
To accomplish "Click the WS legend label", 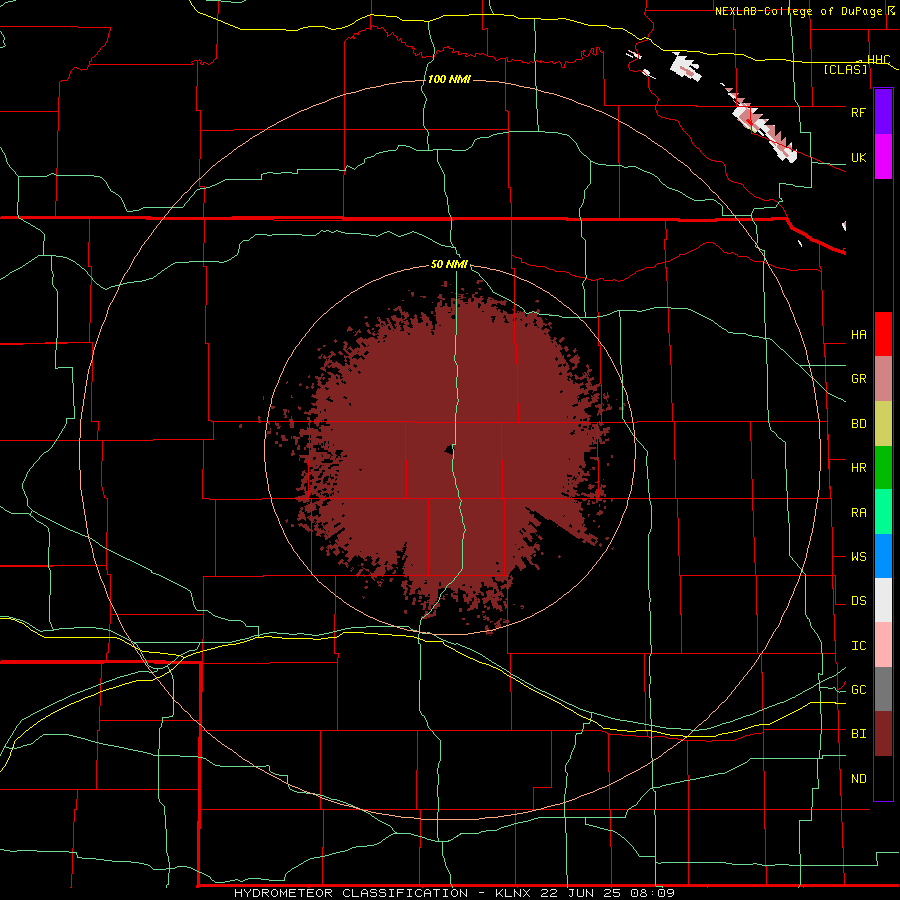I will pyautogui.click(x=858, y=557).
